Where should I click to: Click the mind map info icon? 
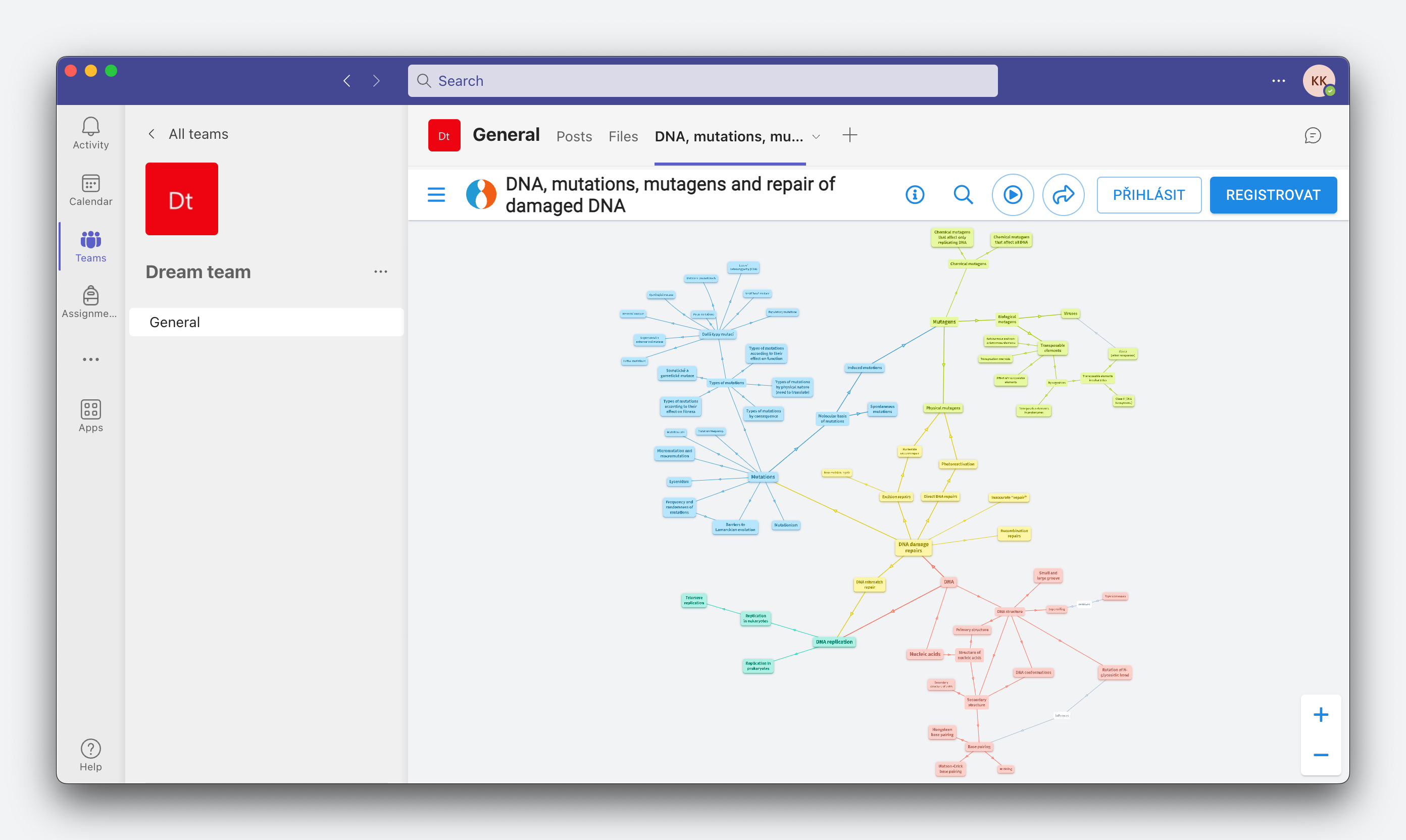(915, 195)
